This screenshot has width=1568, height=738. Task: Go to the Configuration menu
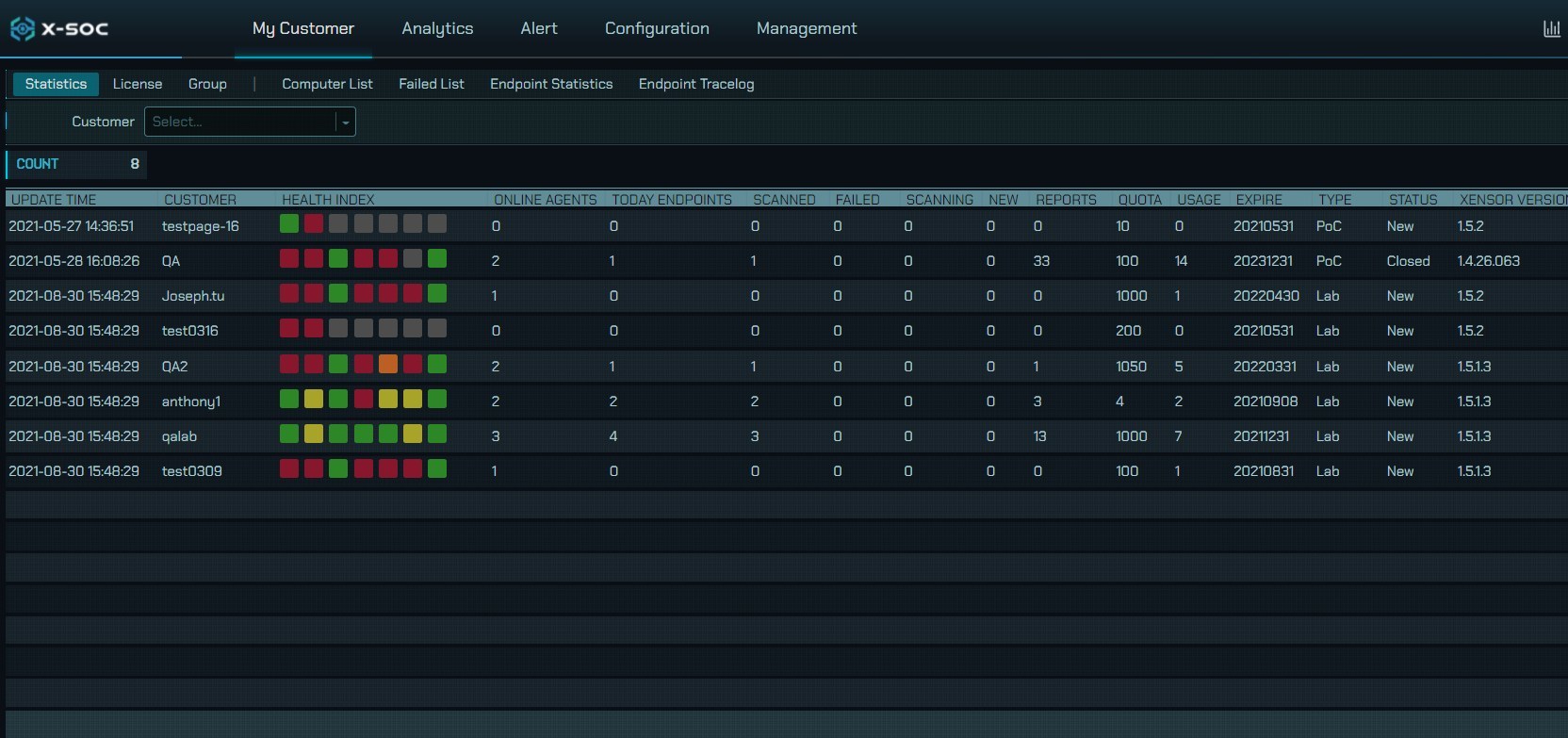coord(657,29)
